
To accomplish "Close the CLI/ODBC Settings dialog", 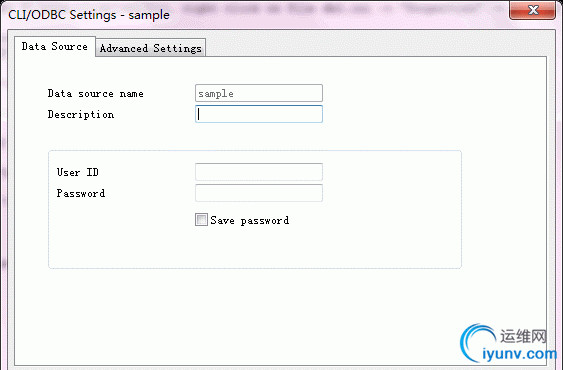I will 532,10.
